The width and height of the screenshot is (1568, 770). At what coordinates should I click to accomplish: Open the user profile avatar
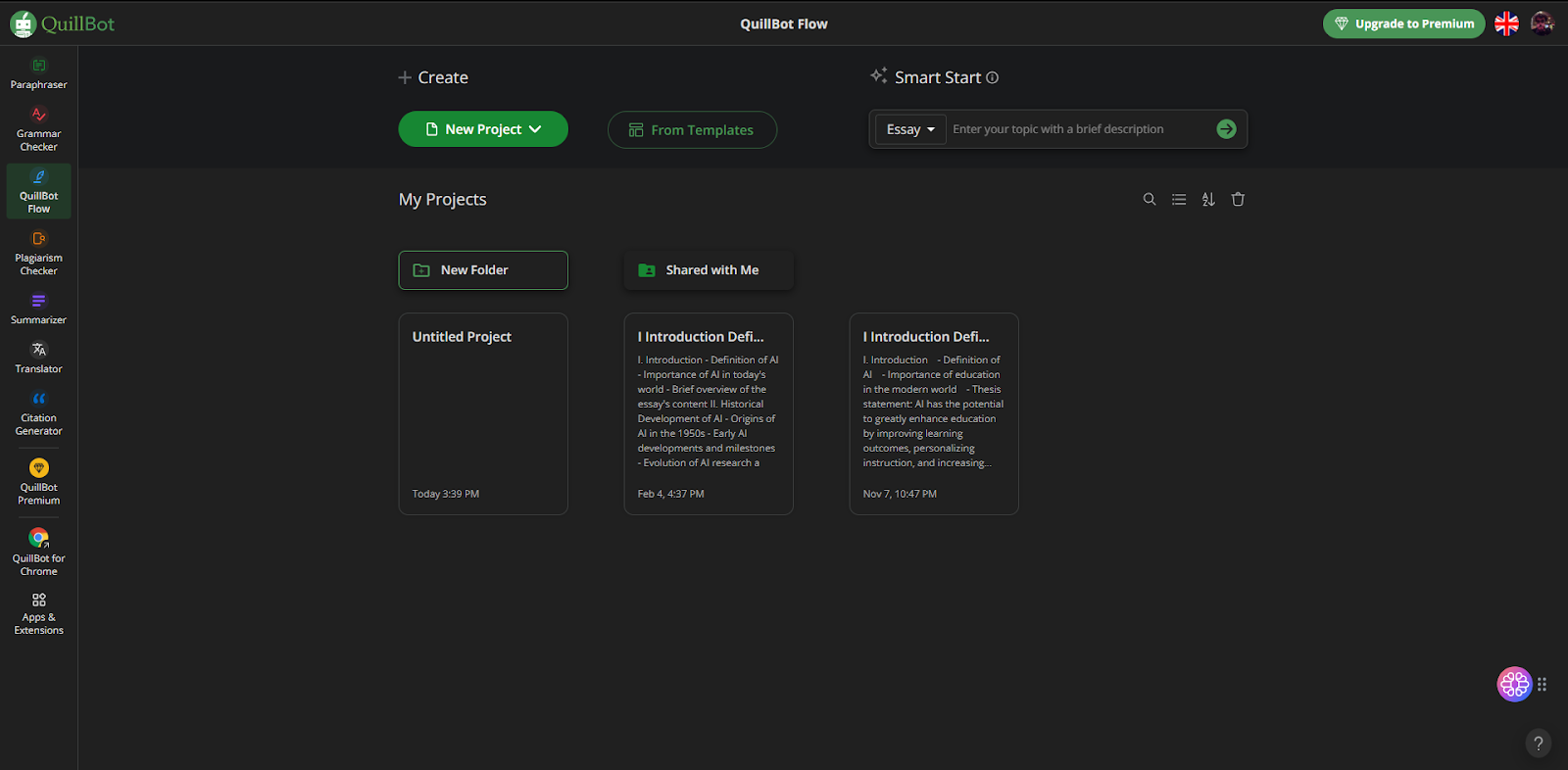(x=1543, y=24)
